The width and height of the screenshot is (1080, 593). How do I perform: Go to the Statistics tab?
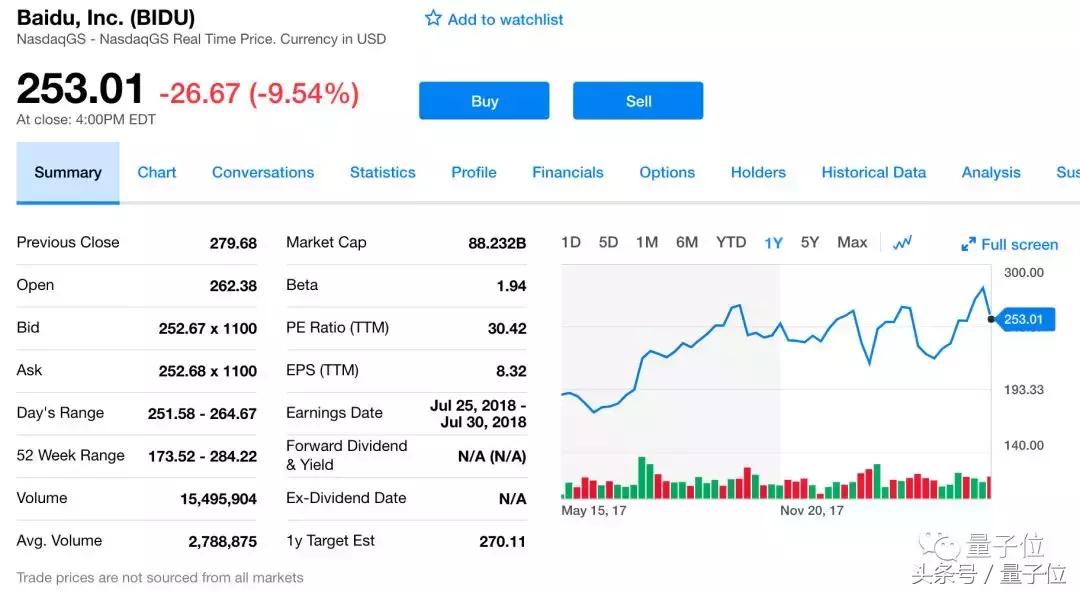383,172
